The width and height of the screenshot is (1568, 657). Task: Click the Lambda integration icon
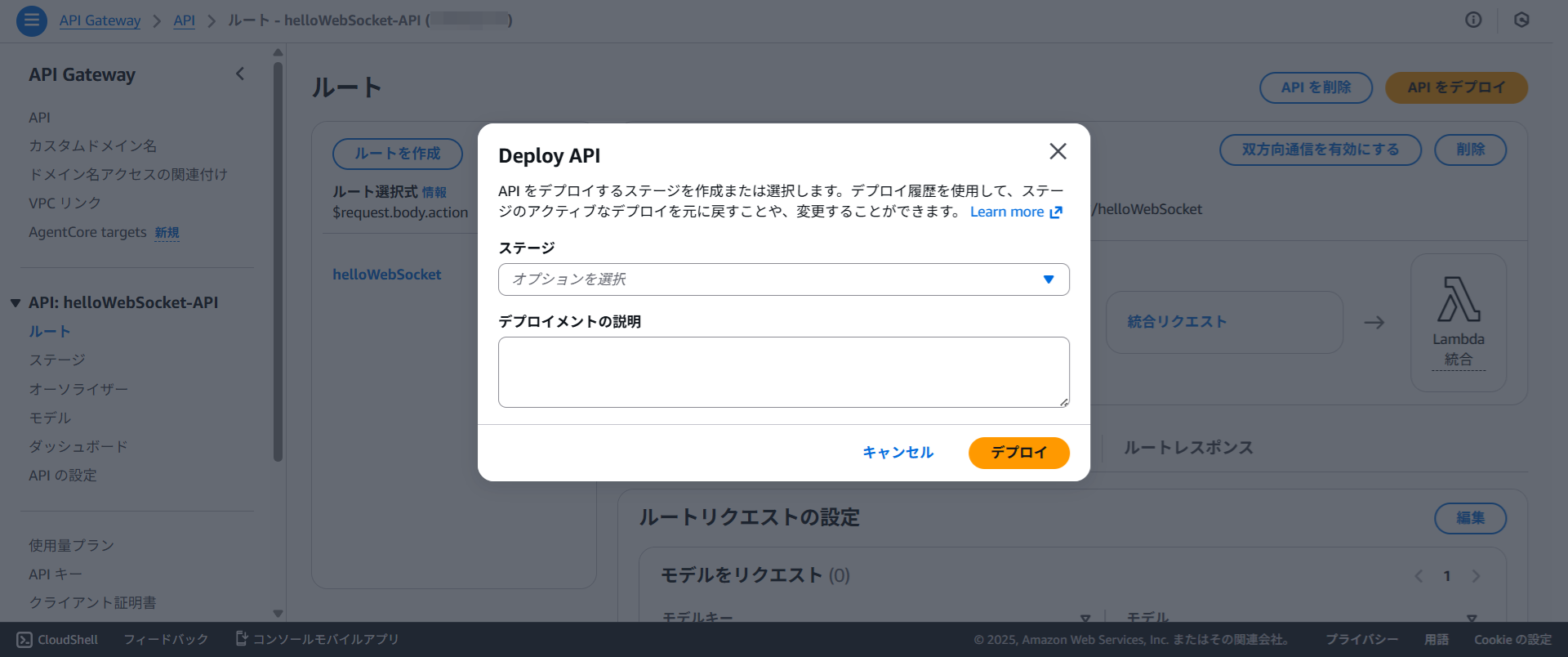(1458, 300)
